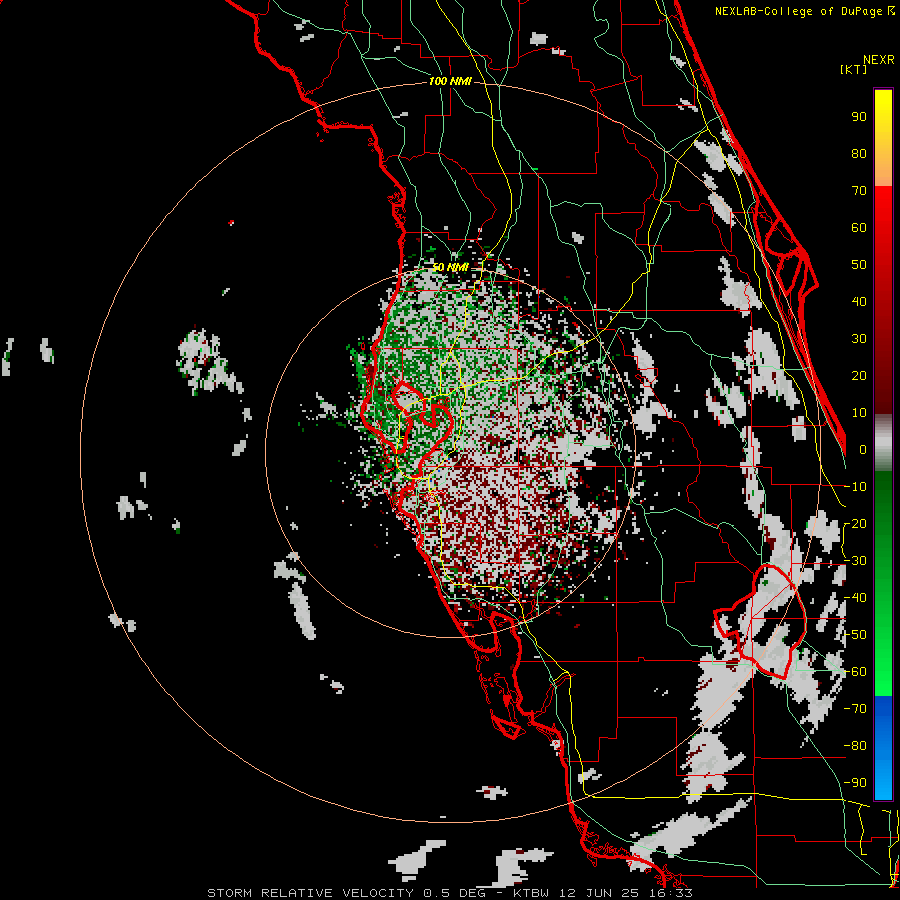The image size is (900, 900).
Task: Click the NEXR label above the color bar
Action: (x=879, y=60)
